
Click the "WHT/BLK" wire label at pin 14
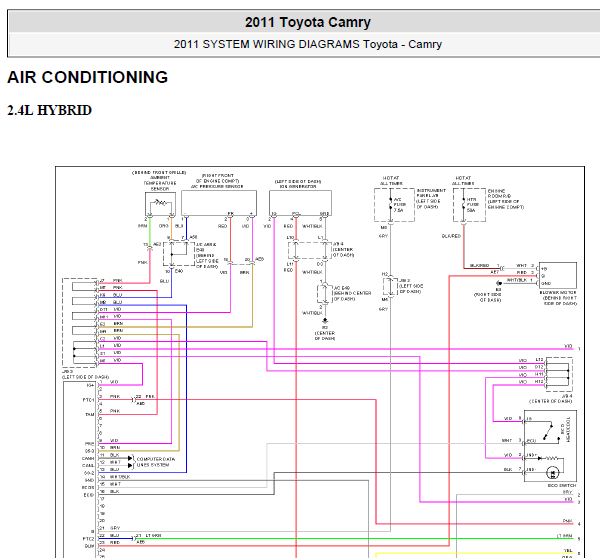(x=120, y=476)
